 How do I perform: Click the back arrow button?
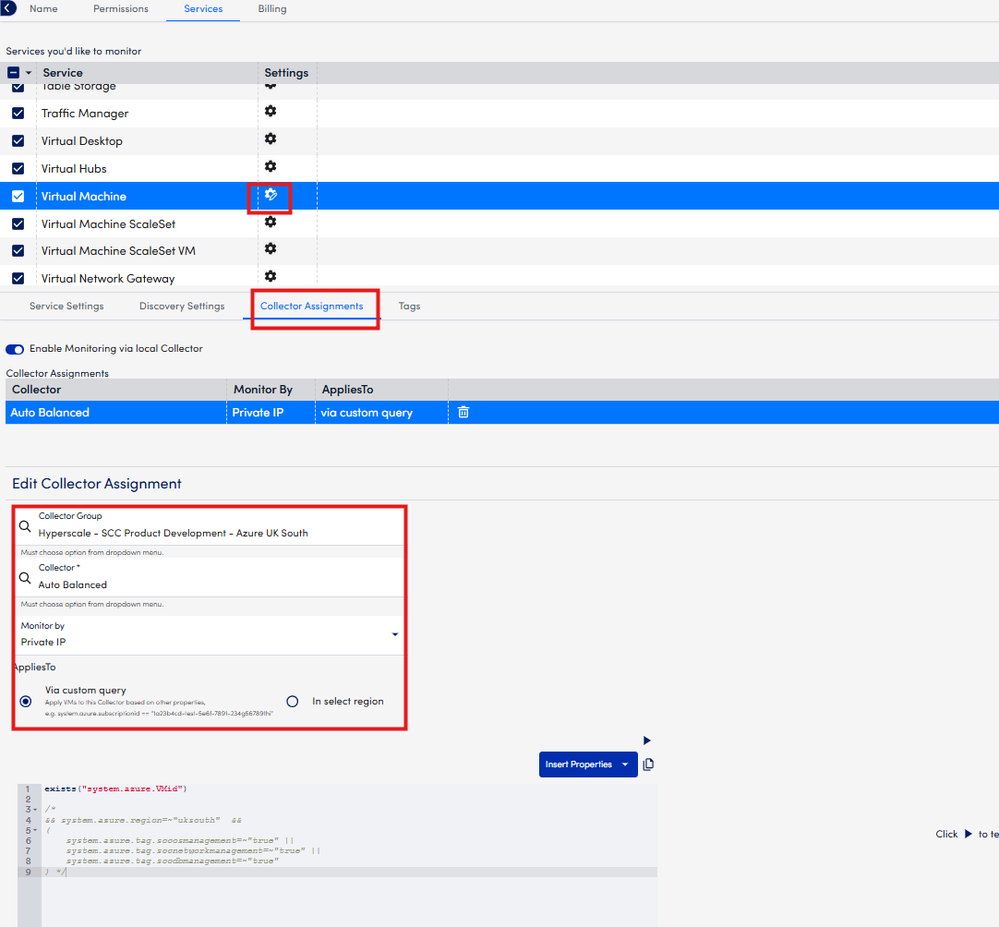pos(9,8)
